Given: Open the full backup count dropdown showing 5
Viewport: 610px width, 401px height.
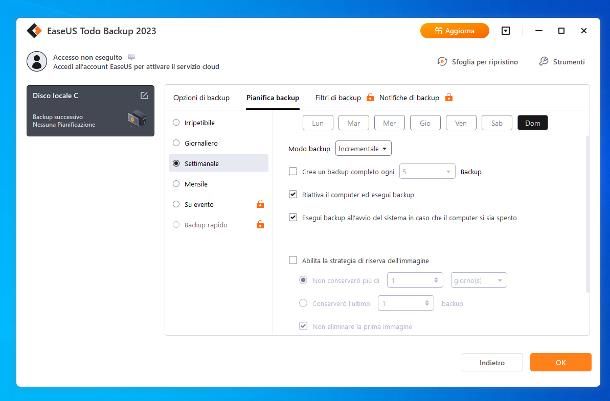Looking at the screenshot, I should point(427,172).
